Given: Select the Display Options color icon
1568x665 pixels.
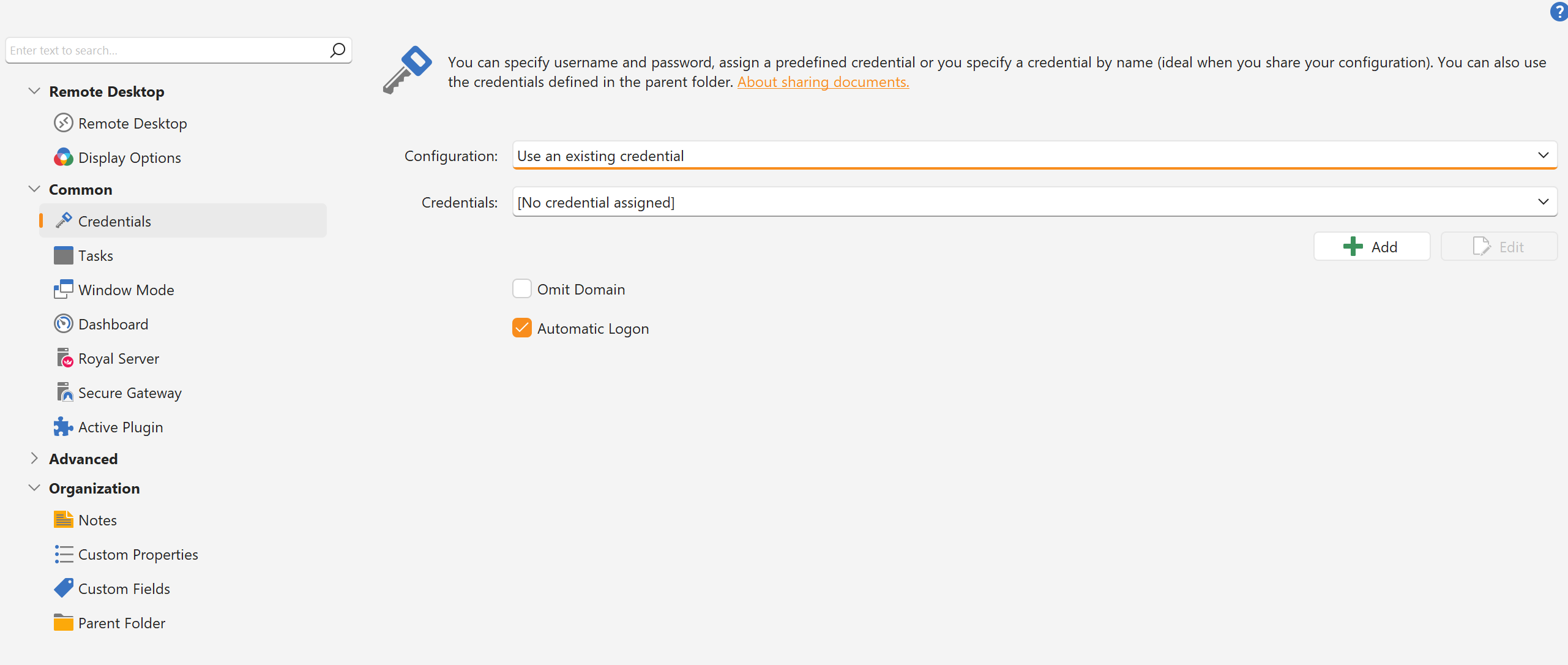Looking at the screenshot, I should (x=64, y=158).
